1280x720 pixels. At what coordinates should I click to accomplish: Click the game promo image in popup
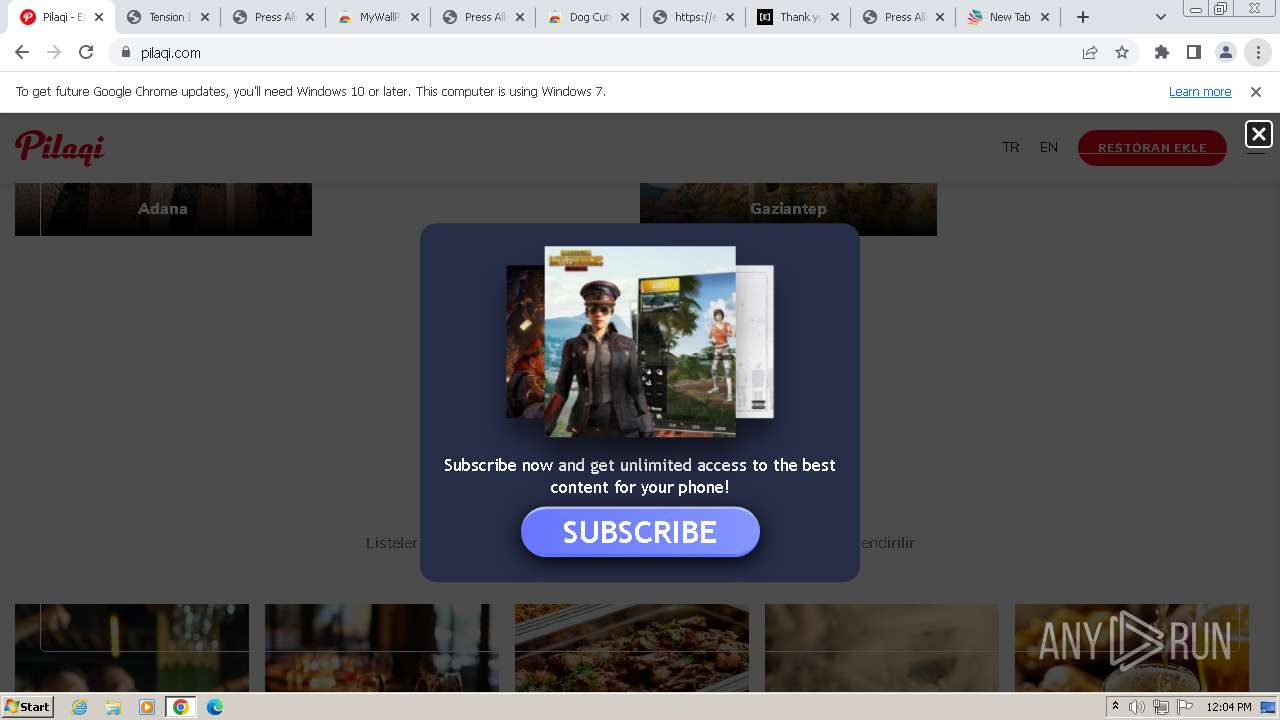coord(640,341)
